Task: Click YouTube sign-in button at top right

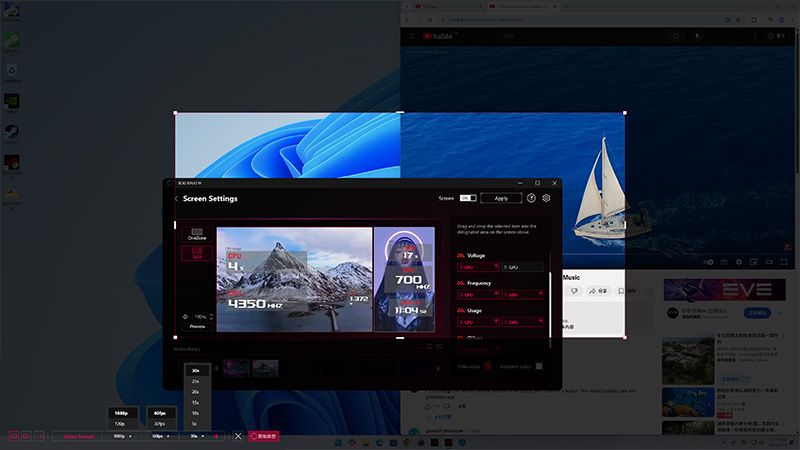Action: coord(776,36)
